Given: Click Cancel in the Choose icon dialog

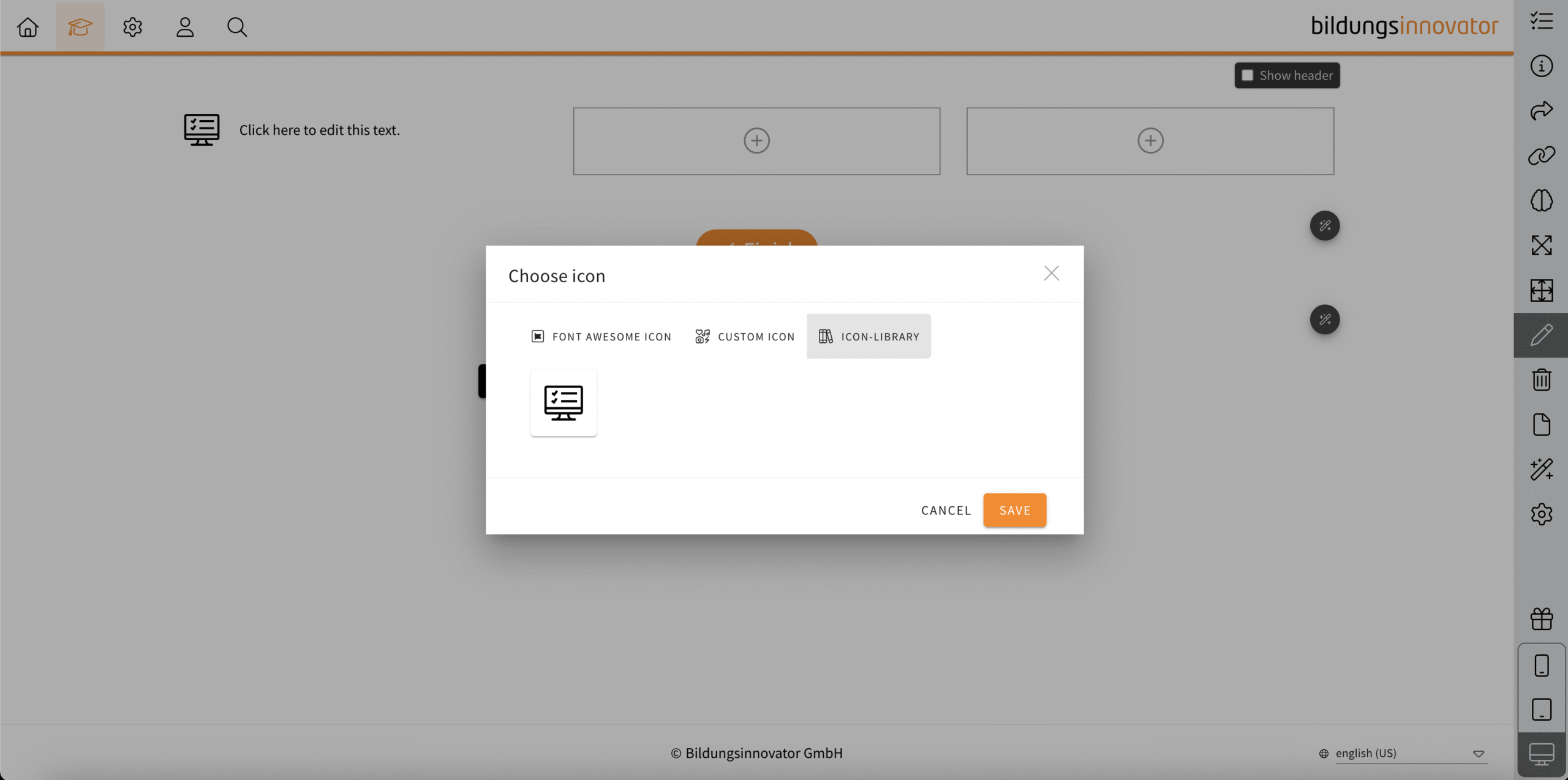Looking at the screenshot, I should (x=946, y=511).
